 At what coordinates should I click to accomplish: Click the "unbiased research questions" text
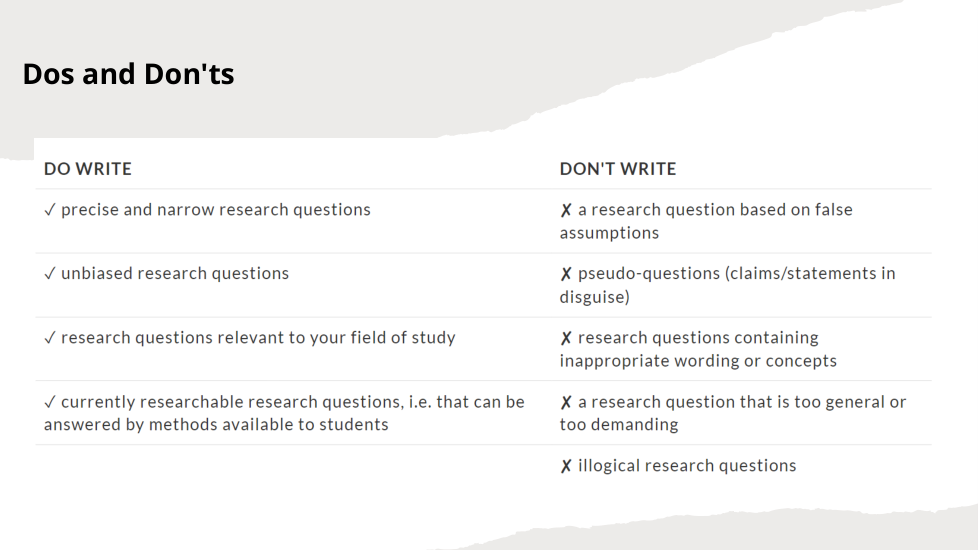click(175, 274)
